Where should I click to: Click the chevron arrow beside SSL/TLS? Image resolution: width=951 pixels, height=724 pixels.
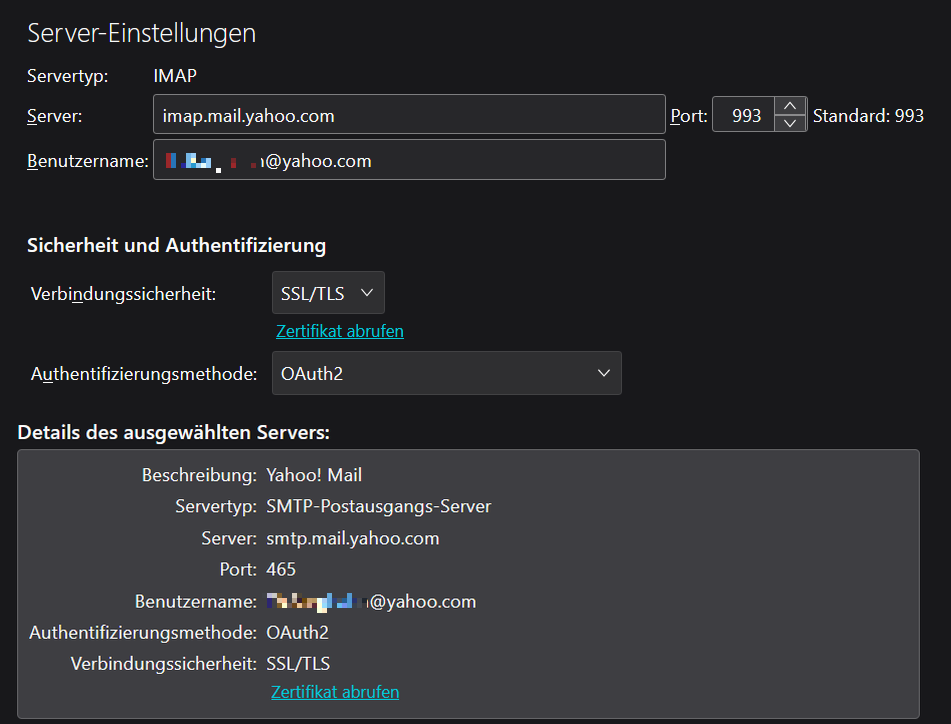366,293
